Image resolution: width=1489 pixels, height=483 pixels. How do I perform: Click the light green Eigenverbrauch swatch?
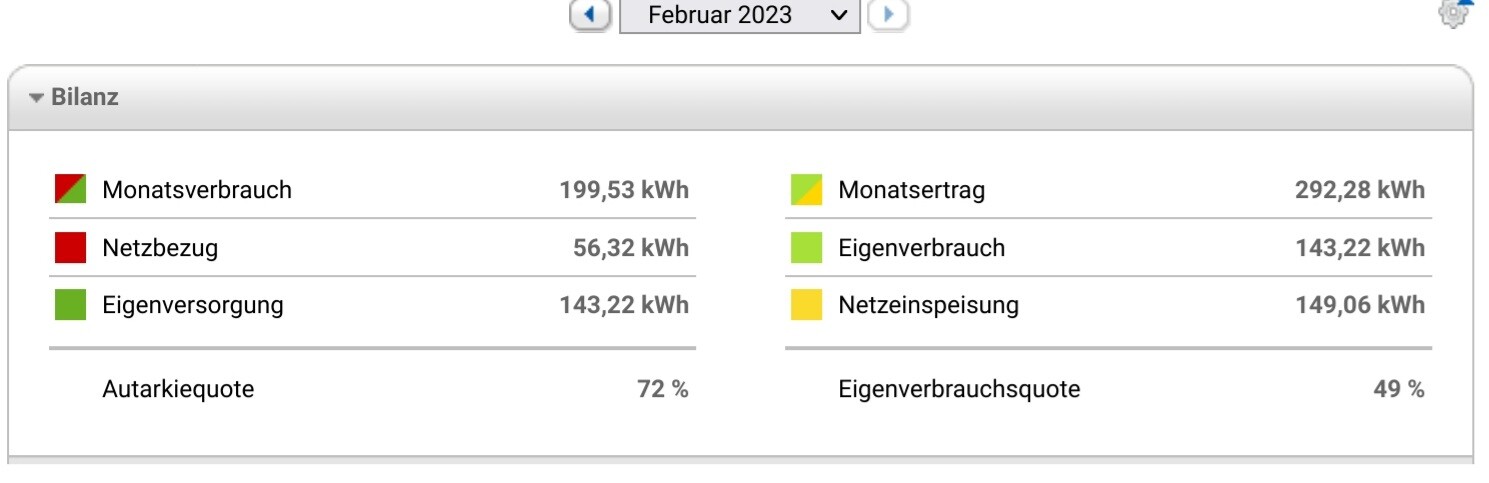[x=806, y=247]
